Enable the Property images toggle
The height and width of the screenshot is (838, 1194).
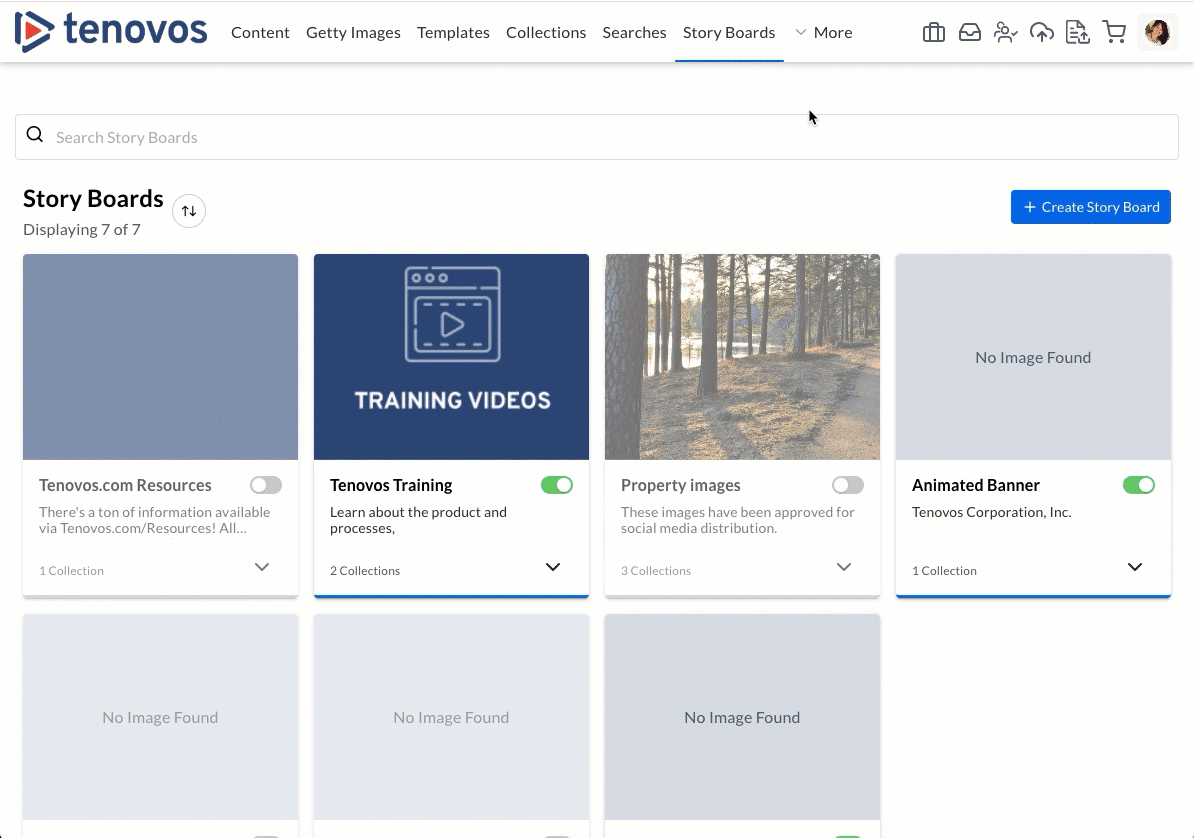click(x=848, y=485)
